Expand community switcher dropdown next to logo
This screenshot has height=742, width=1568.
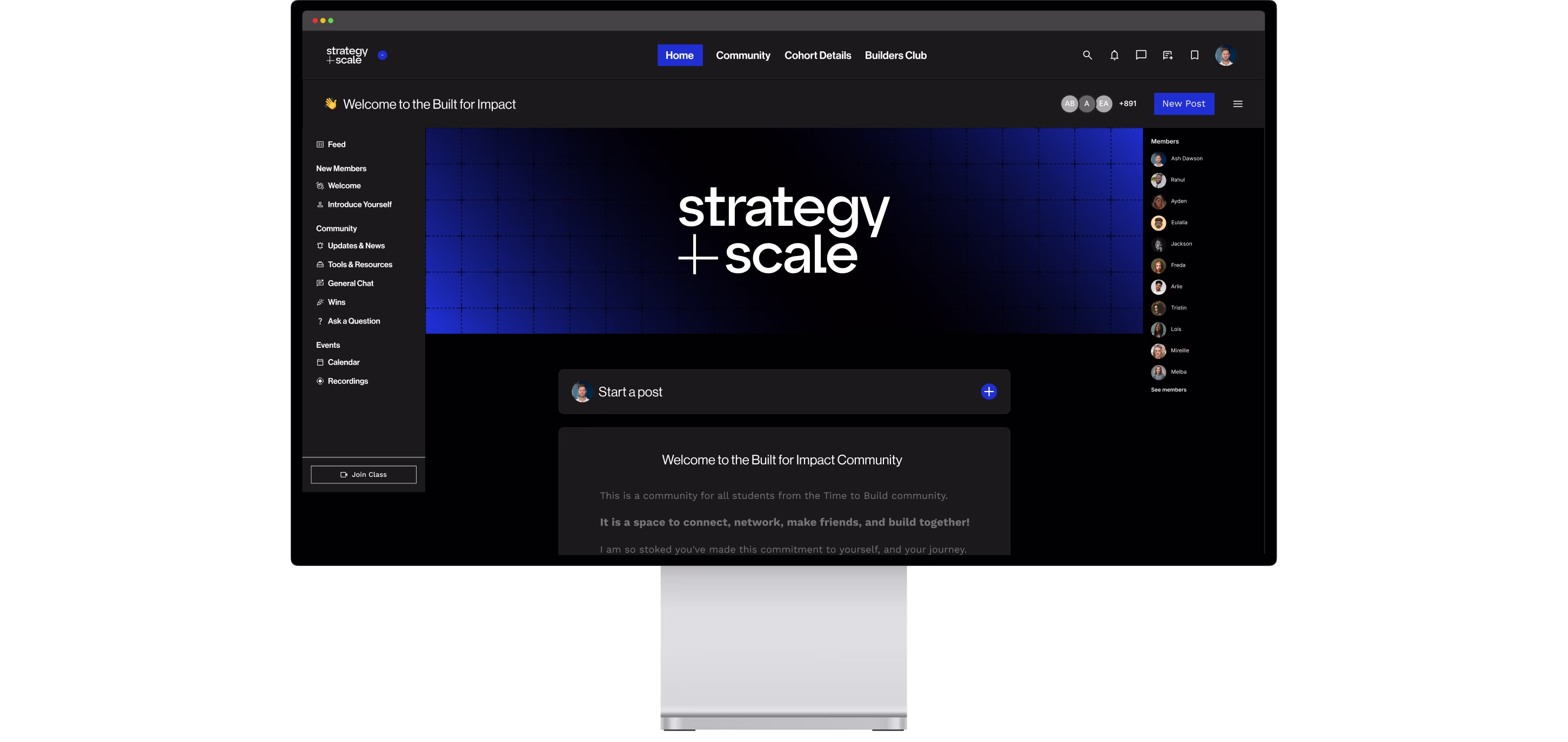[x=382, y=55]
